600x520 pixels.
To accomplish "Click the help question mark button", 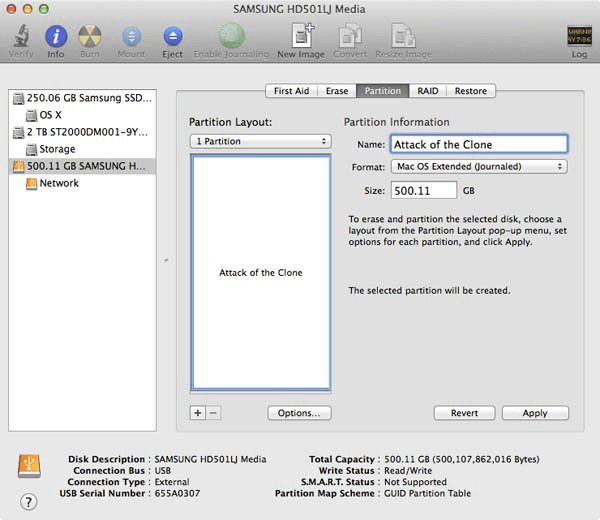I will click(29, 502).
